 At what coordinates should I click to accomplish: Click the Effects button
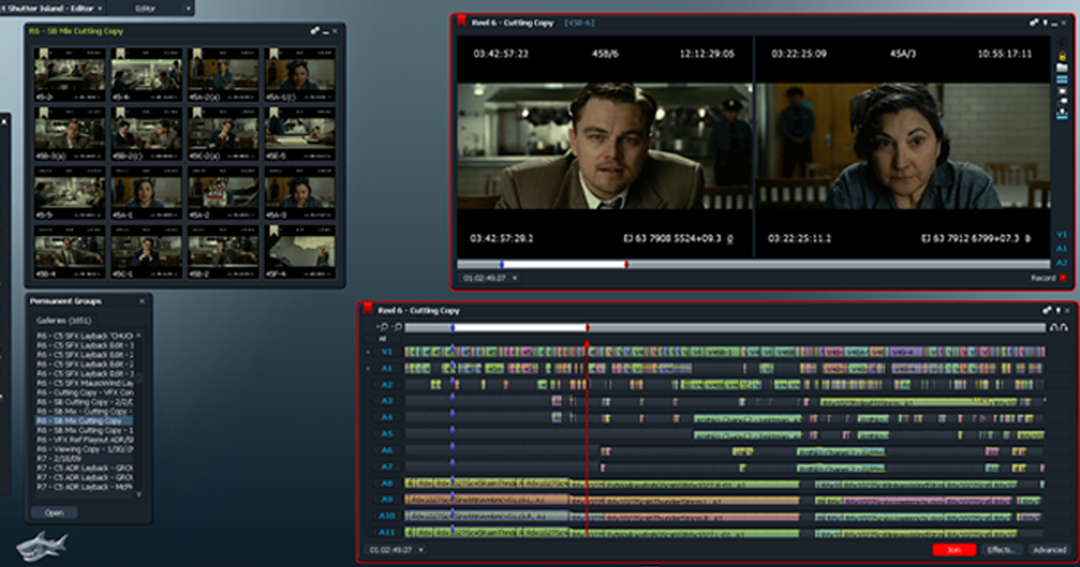coord(1001,550)
